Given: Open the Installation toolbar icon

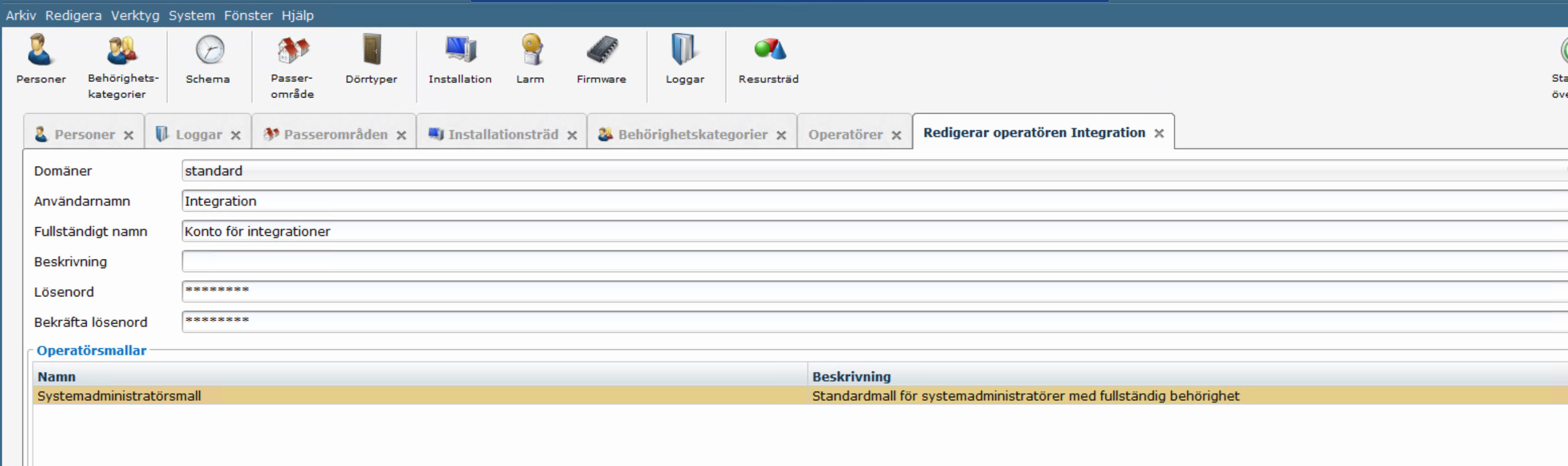Looking at the screenshot, I should (x=460, y=59).
